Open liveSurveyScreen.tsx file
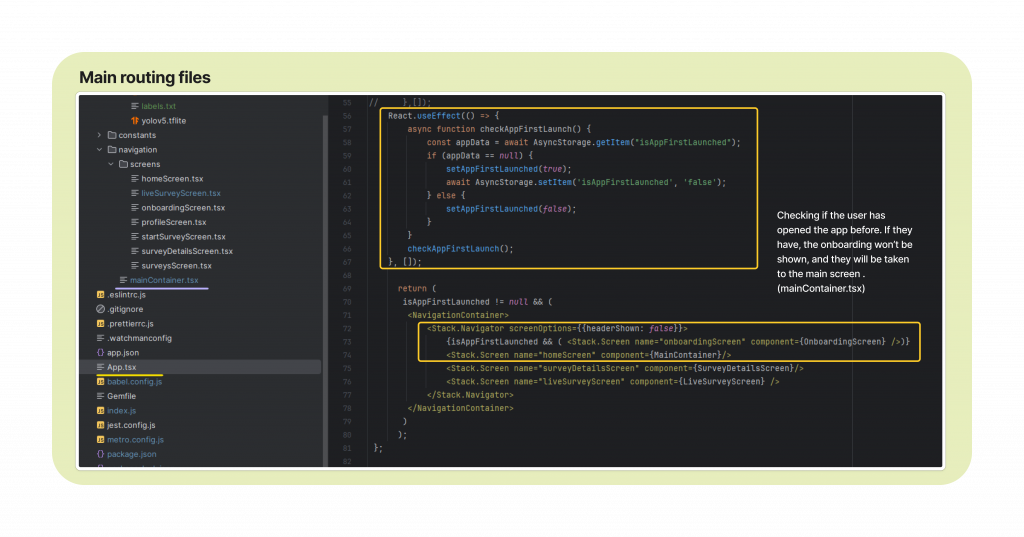 [181, 193]
